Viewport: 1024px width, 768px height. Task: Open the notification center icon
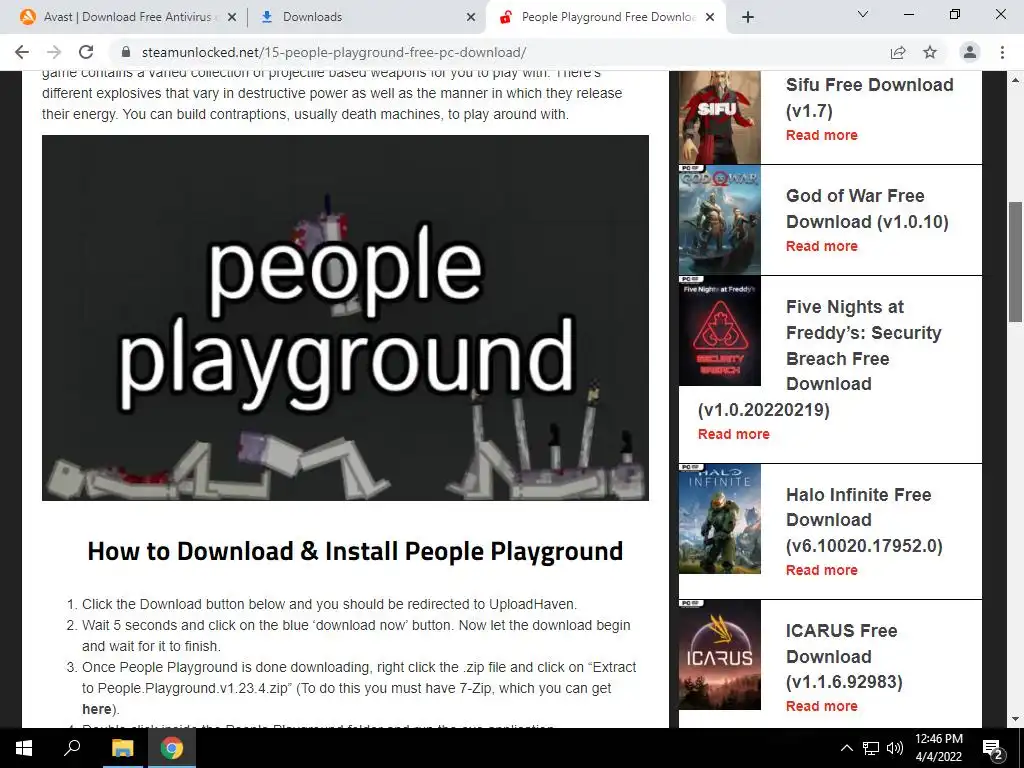click(992, 748)
